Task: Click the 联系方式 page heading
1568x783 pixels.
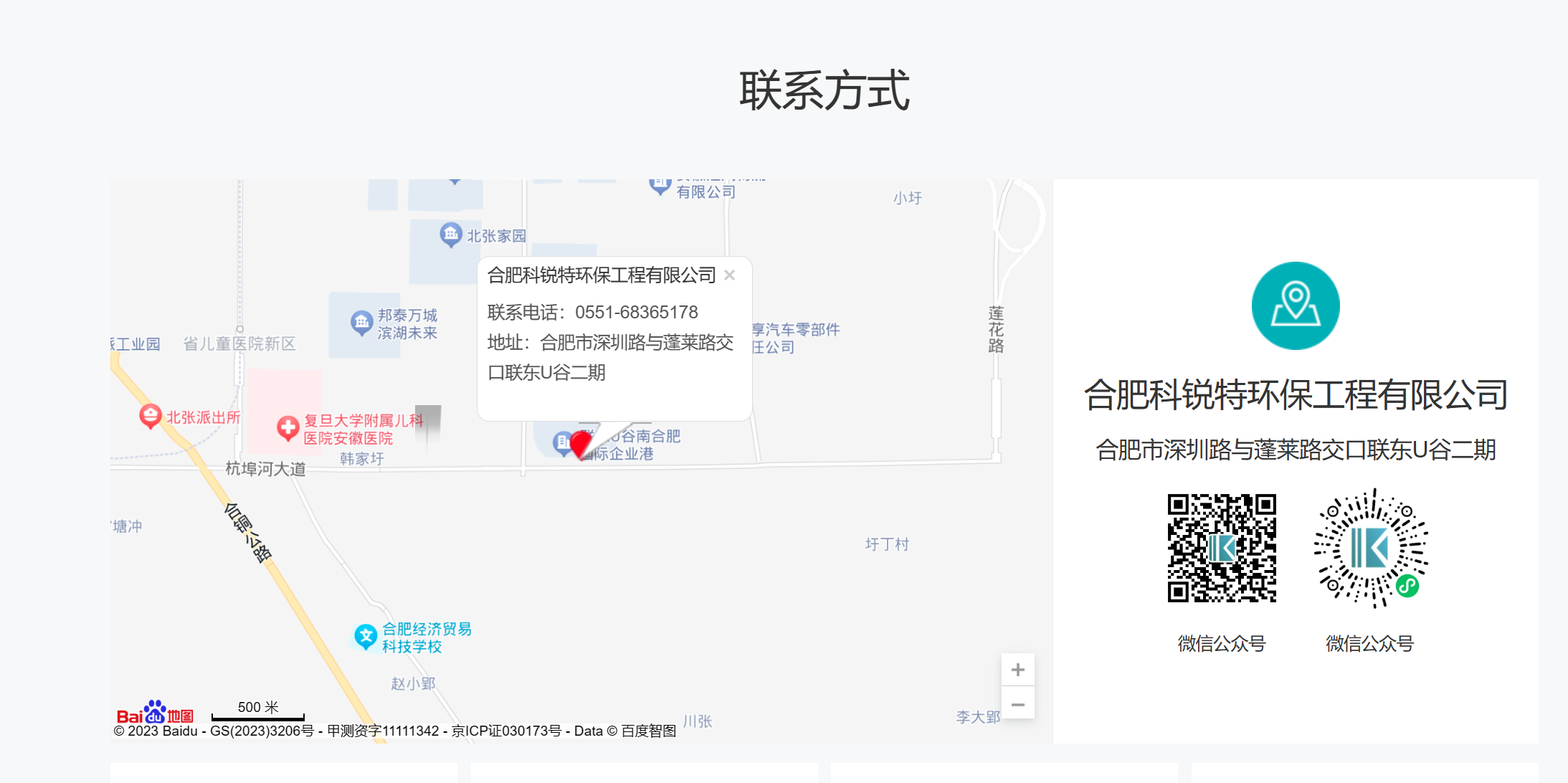Action: click(x=824, y=91)
